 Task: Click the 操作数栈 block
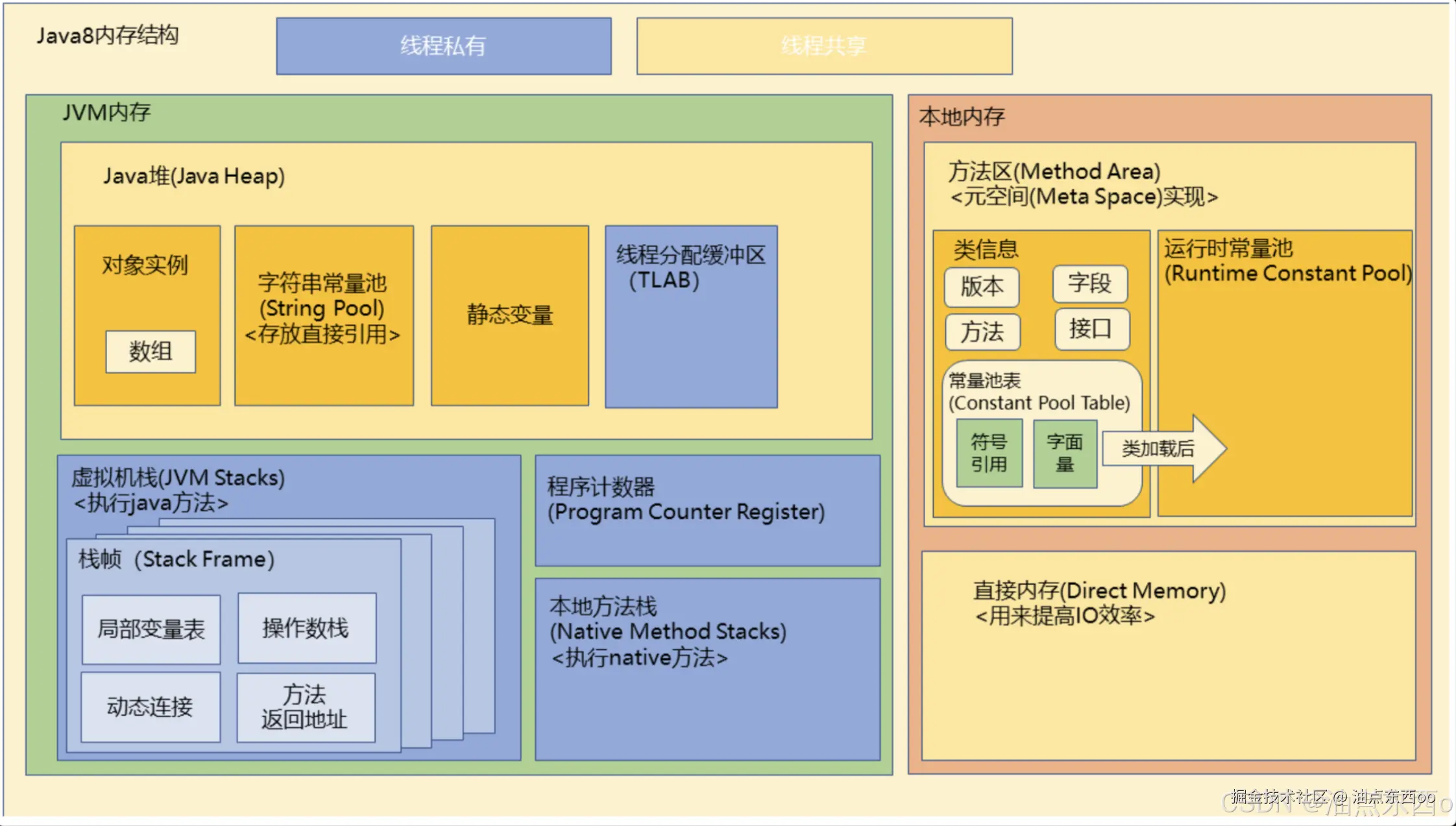306,628
